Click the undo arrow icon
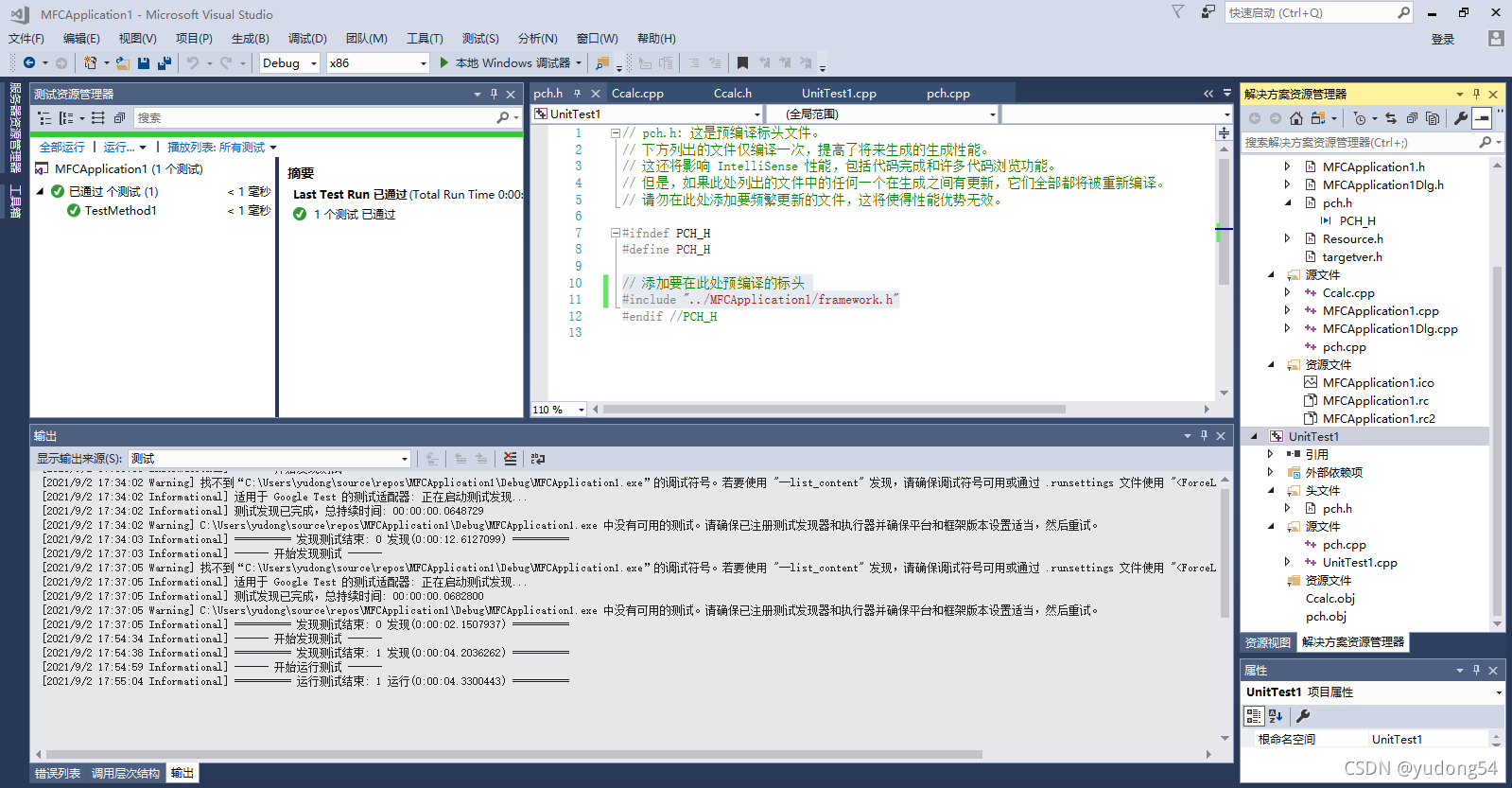Viewport: 1512px width, 788px height. pos(193,63)
